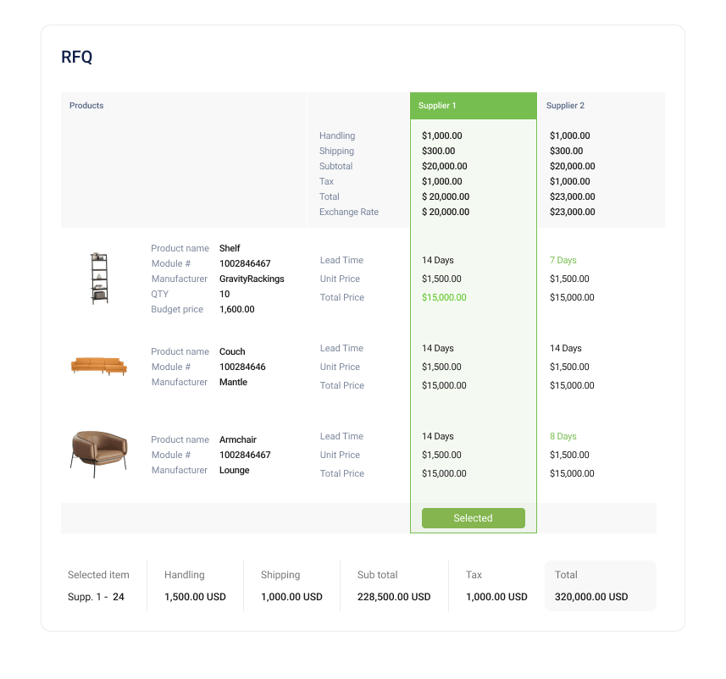This screenshot has width=726, height=679.
Task: Click the Selected item Supp. 1 - 24 value
Action: [96, 597]
